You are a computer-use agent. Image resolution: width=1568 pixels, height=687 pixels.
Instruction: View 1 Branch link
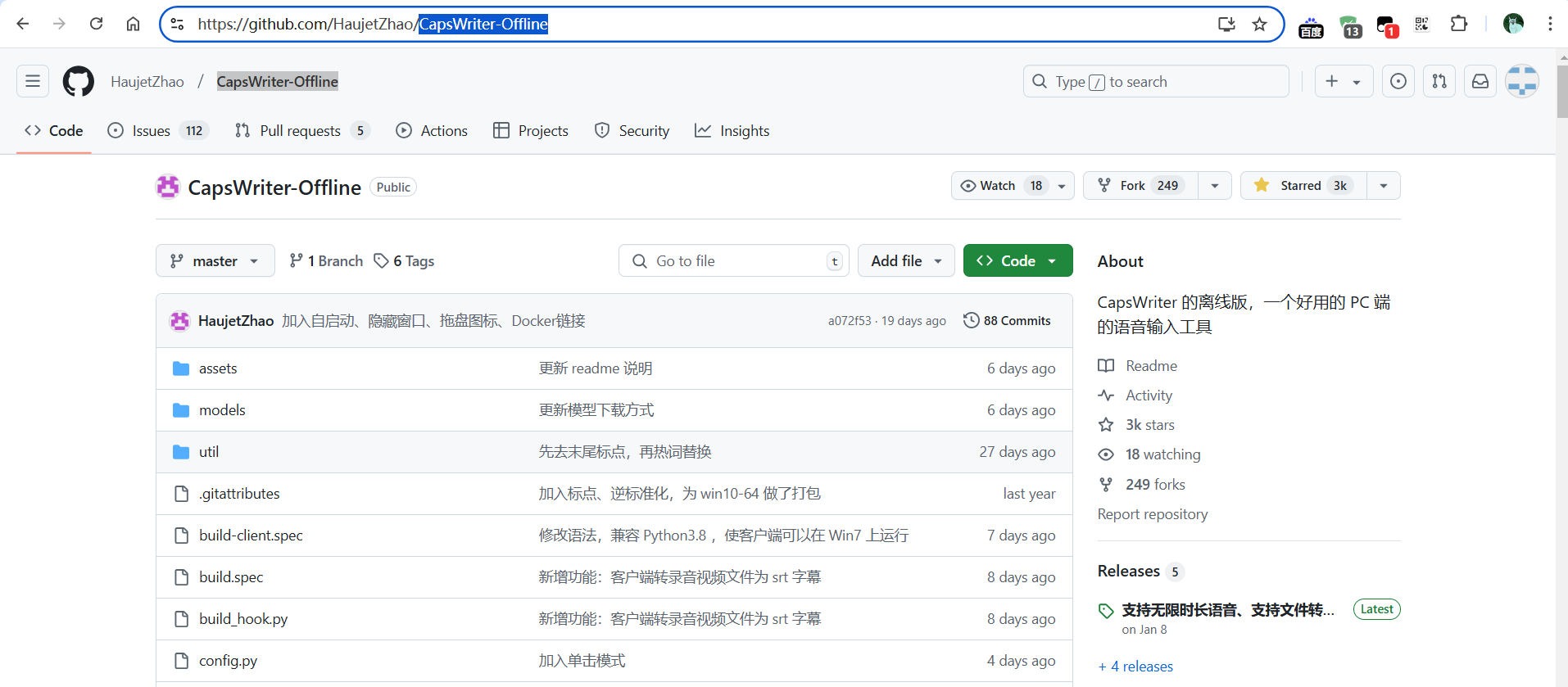(326, 260)
